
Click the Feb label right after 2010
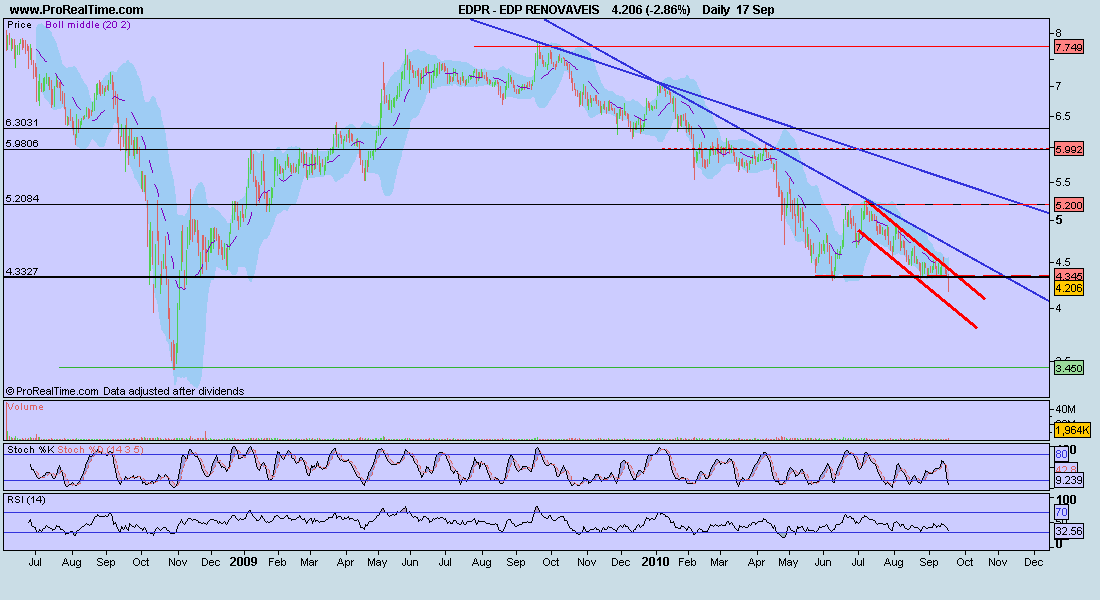pyautogui.click(x=688, y=562)
